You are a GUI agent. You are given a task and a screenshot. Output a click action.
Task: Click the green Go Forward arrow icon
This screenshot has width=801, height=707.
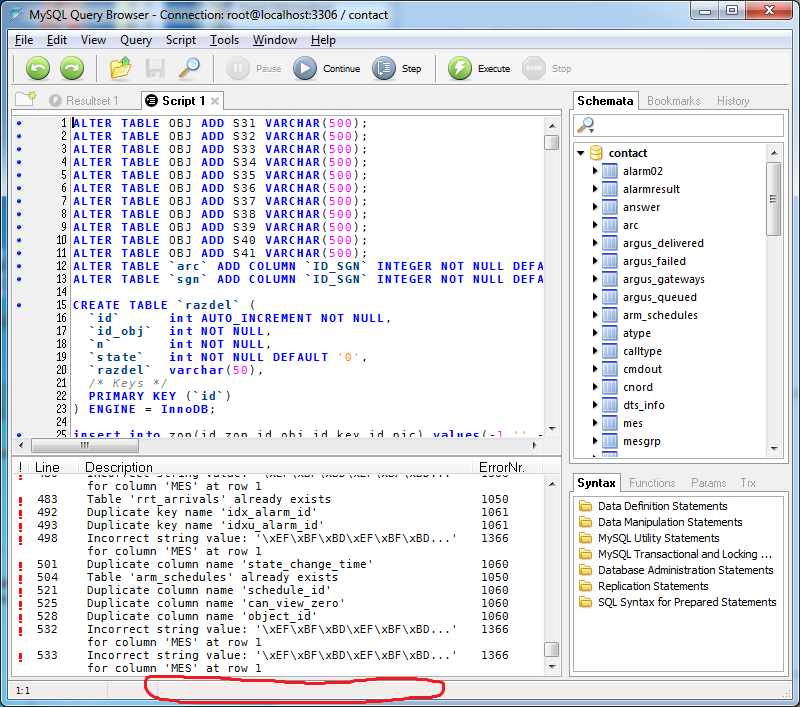point(72,68)
